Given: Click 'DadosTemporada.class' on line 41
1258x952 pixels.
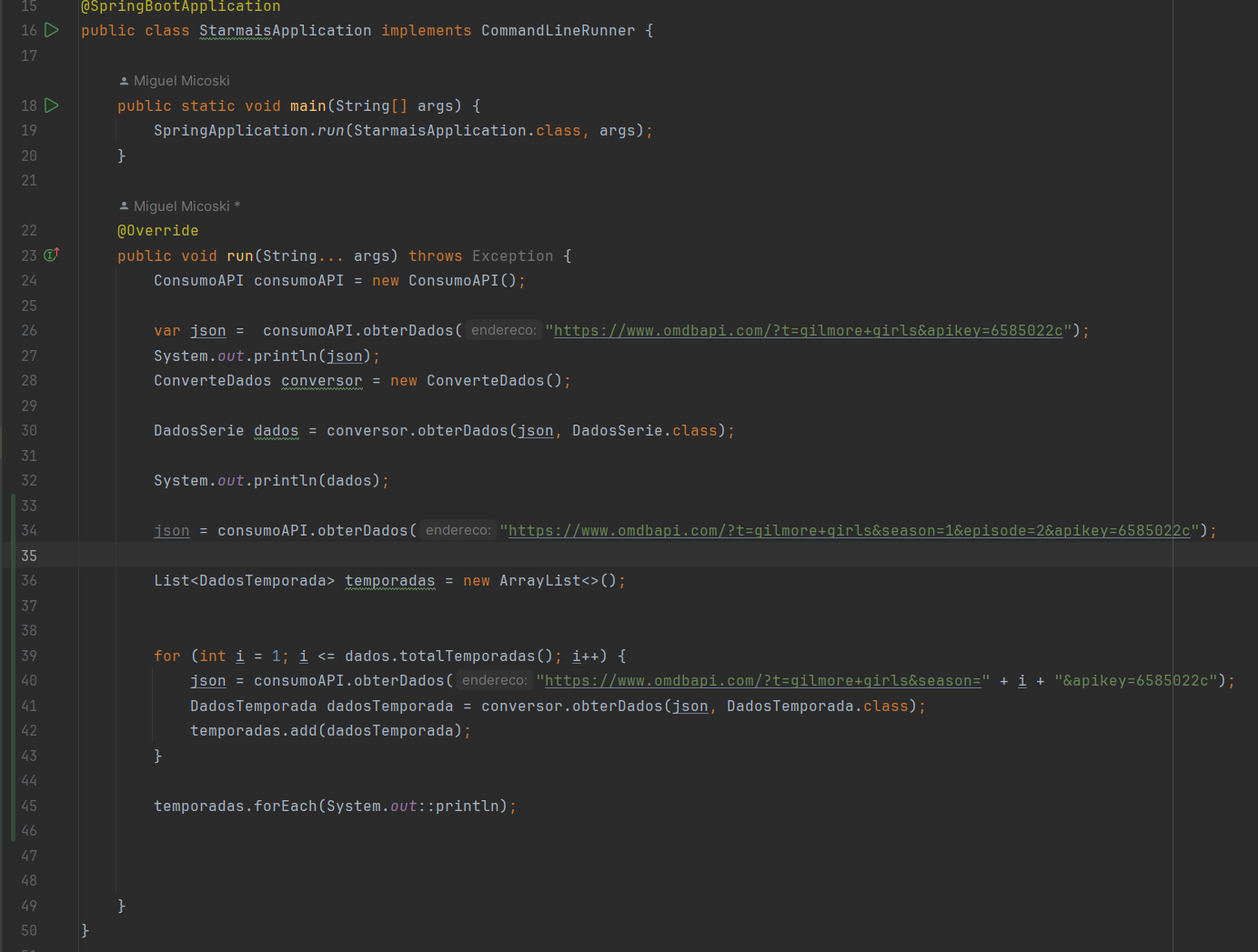Looking at the screenshot, I should click(818, 706).
